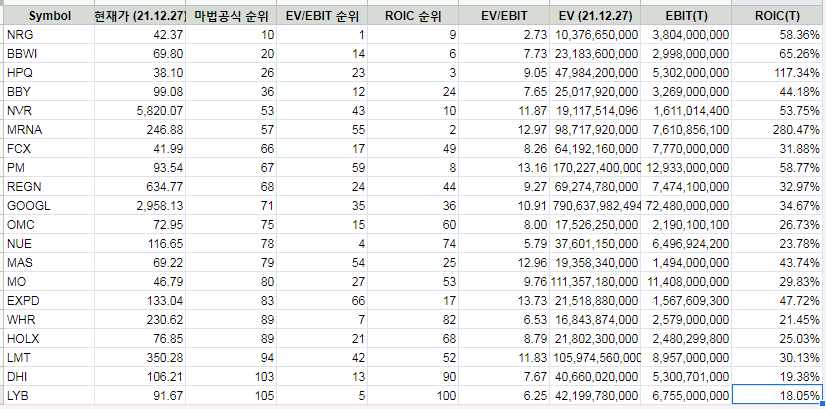Screen dimensions: 826x409
Task: Select the WHR symbol cell
Action: pos(50,319)
